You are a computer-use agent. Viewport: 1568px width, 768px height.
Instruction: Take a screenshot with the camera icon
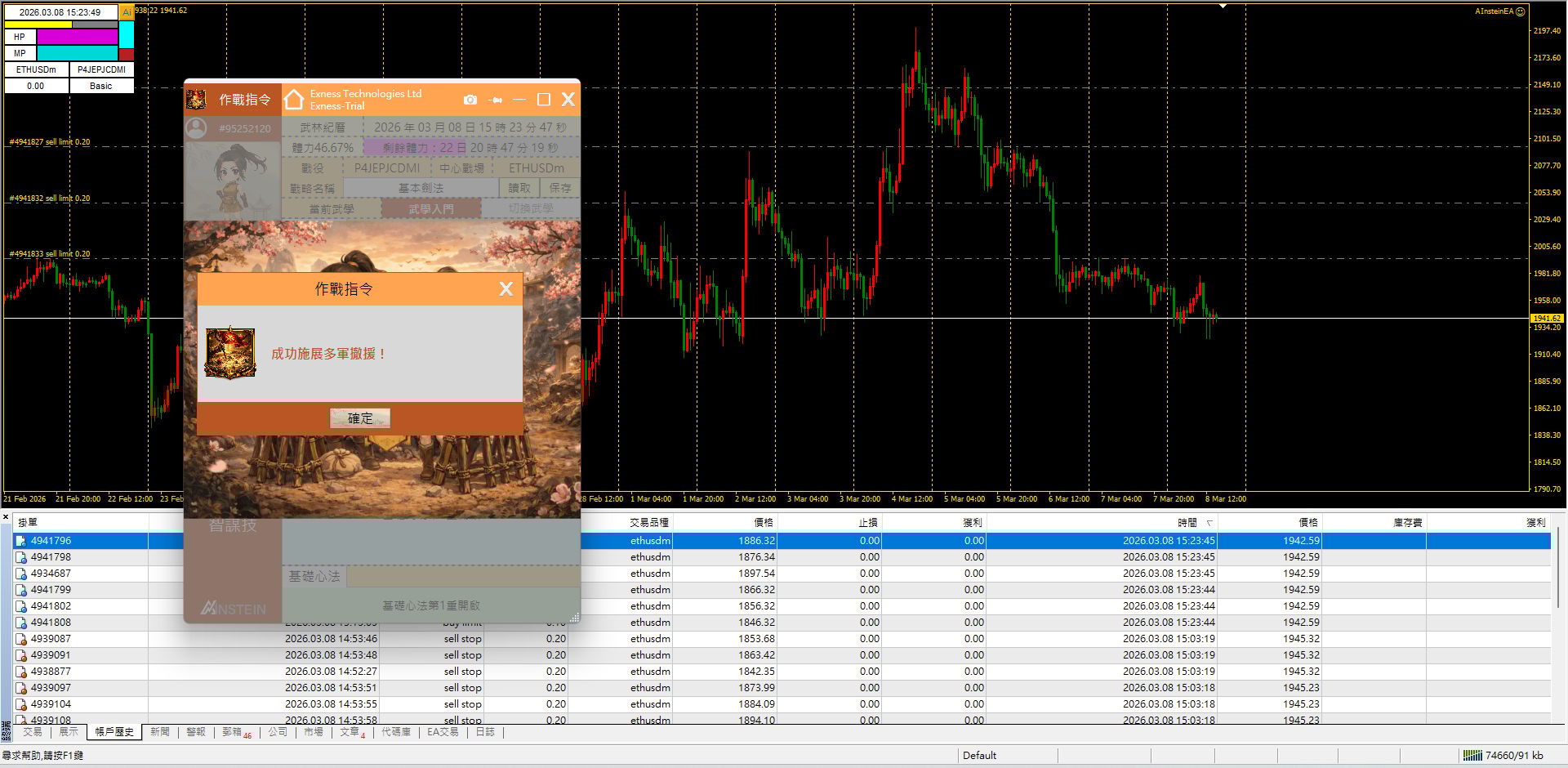pos(470,100)
